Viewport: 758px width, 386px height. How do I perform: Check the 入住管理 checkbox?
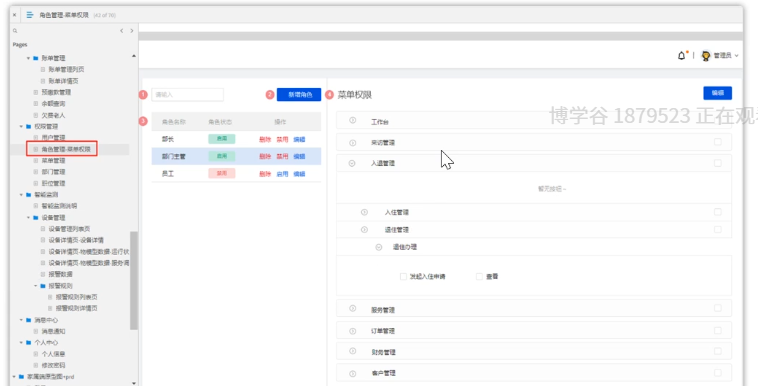click(718, 212)
